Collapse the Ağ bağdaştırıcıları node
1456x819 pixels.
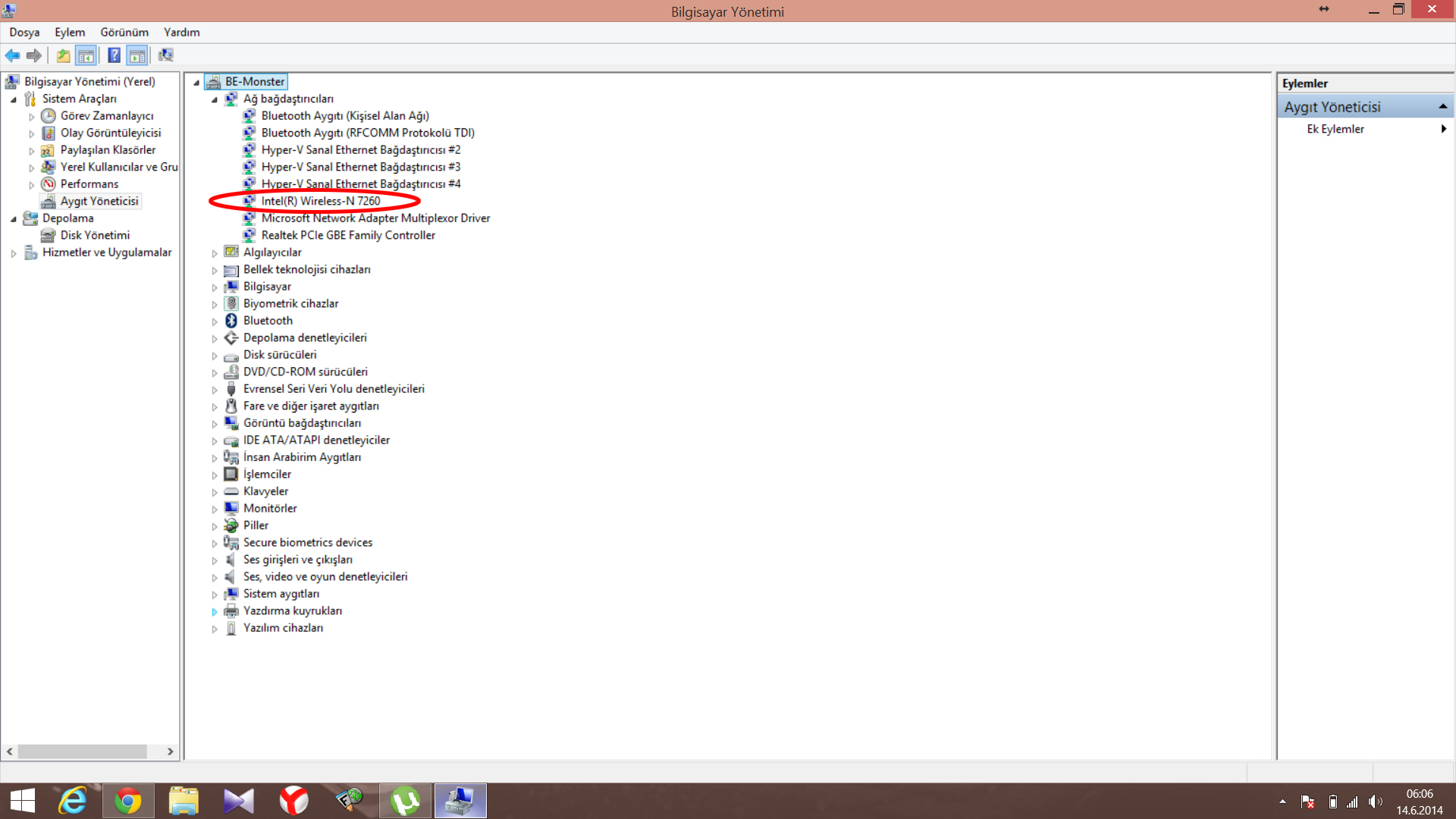click(x=215, y=99)
